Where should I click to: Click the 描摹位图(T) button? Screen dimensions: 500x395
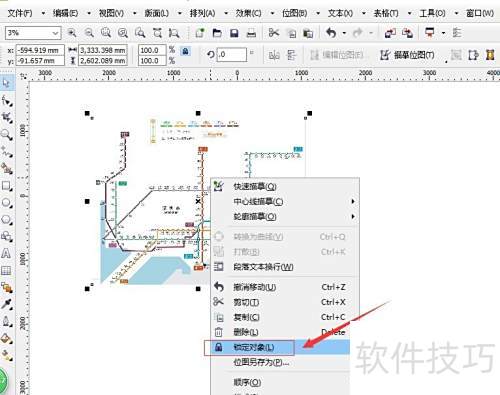coord(407,55)
